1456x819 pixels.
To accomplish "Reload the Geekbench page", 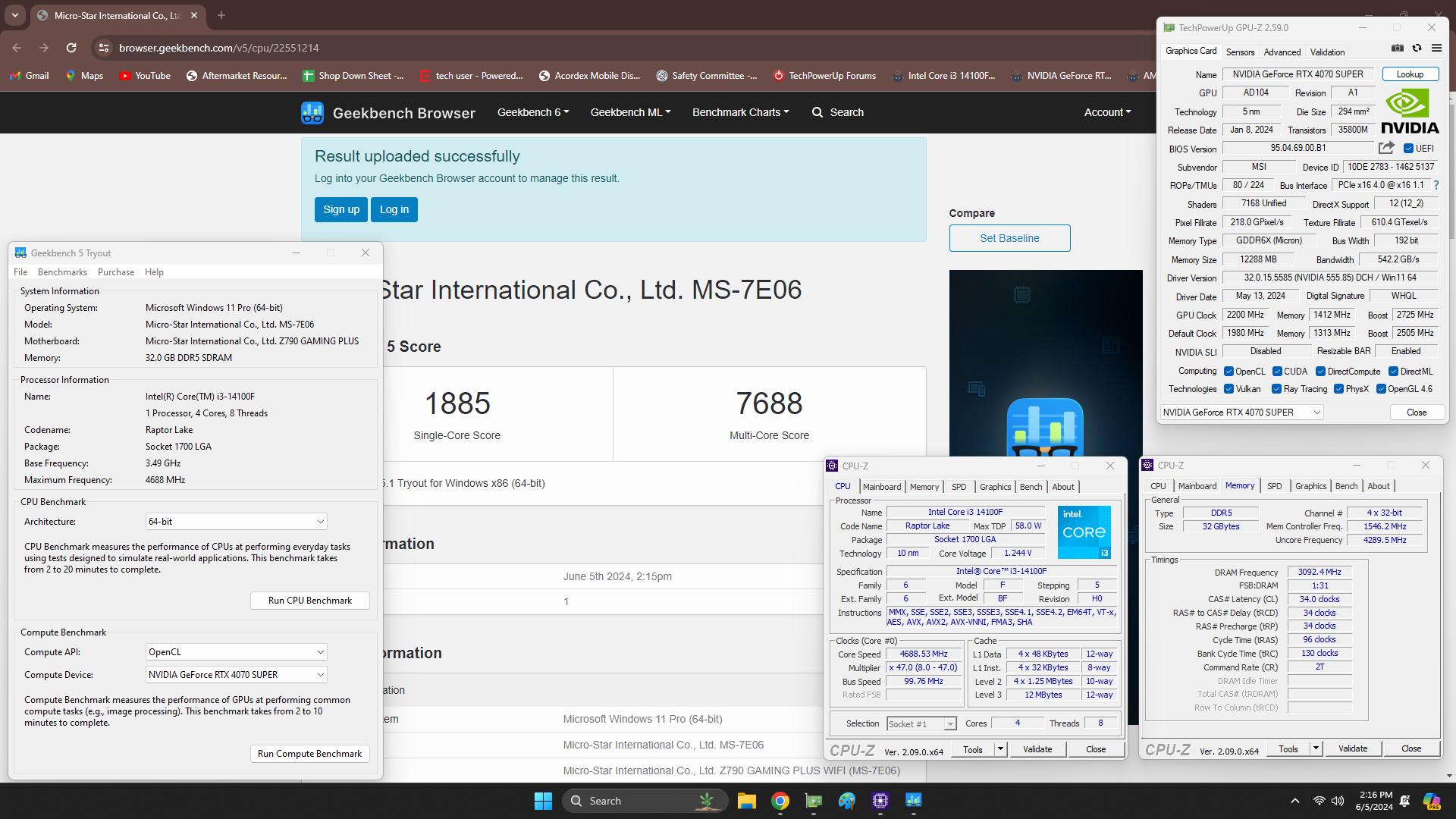I will 71,48.
